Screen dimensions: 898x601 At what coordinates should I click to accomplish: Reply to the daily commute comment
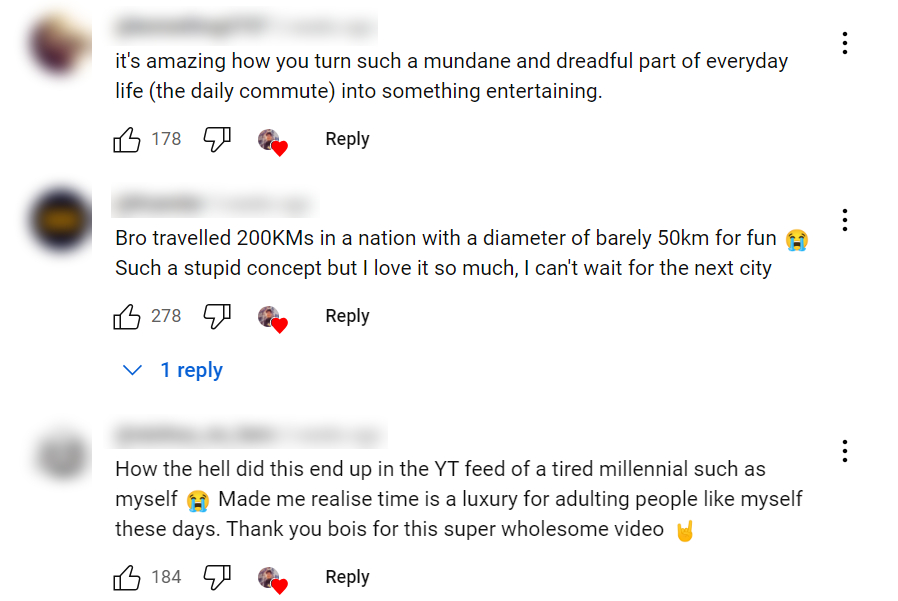point(347,140)
